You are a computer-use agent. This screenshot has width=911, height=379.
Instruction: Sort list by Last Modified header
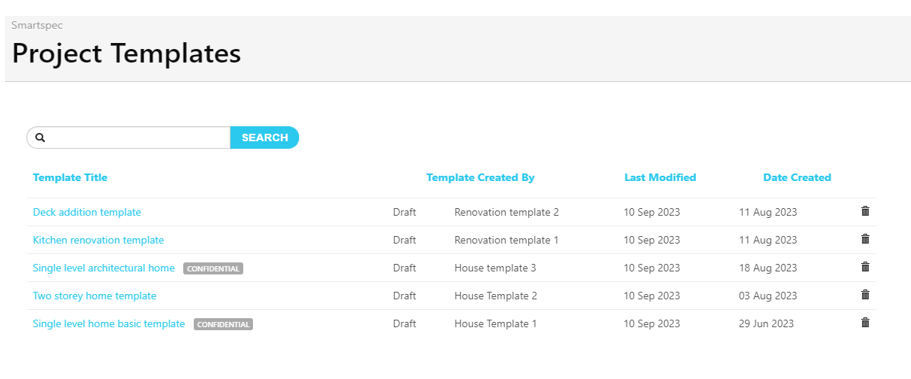pyautogui.click(x=660, y=177)
